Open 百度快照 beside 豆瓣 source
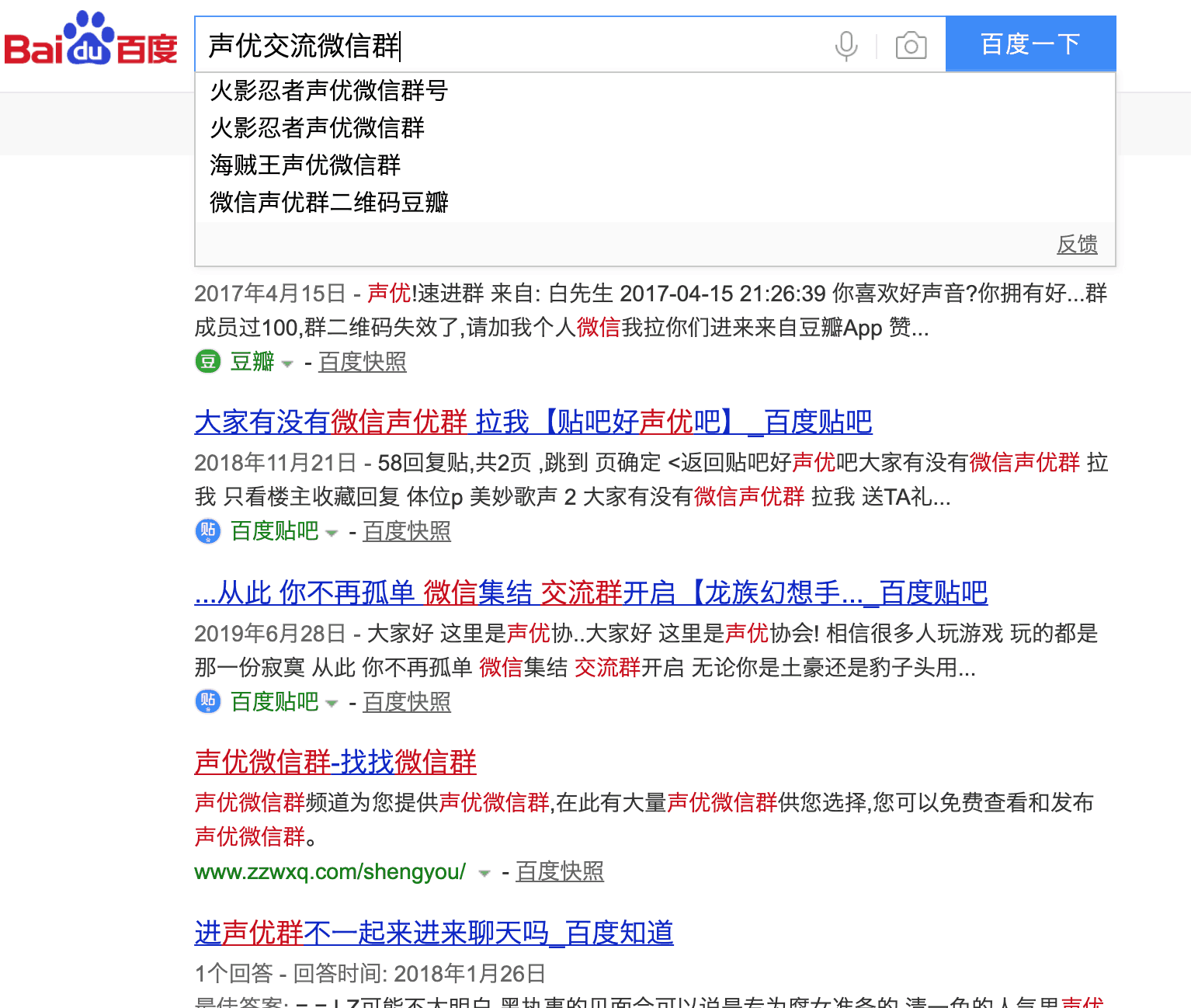This screenshot has width=1191, height=1008. pos(362,362)
